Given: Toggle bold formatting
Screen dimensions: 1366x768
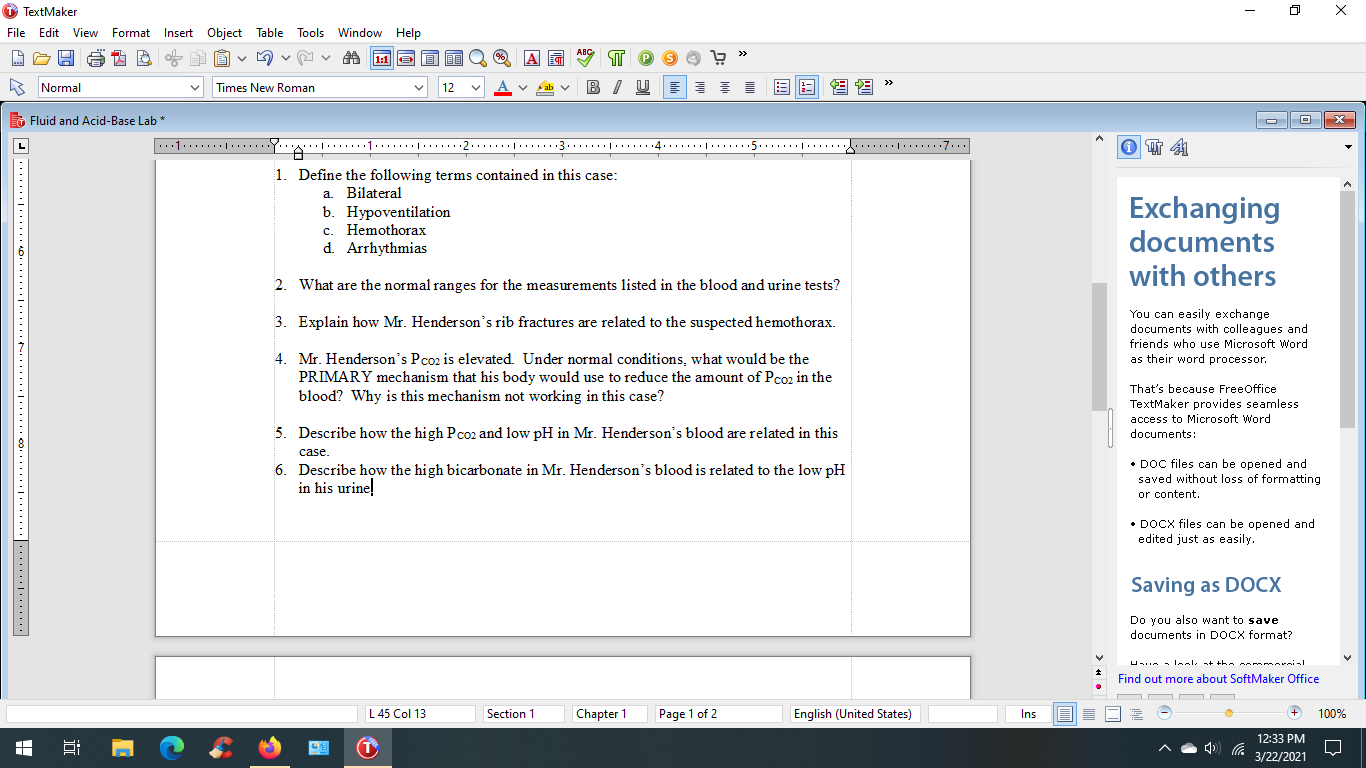Looking at the screenshot, I should pos(591,87).
